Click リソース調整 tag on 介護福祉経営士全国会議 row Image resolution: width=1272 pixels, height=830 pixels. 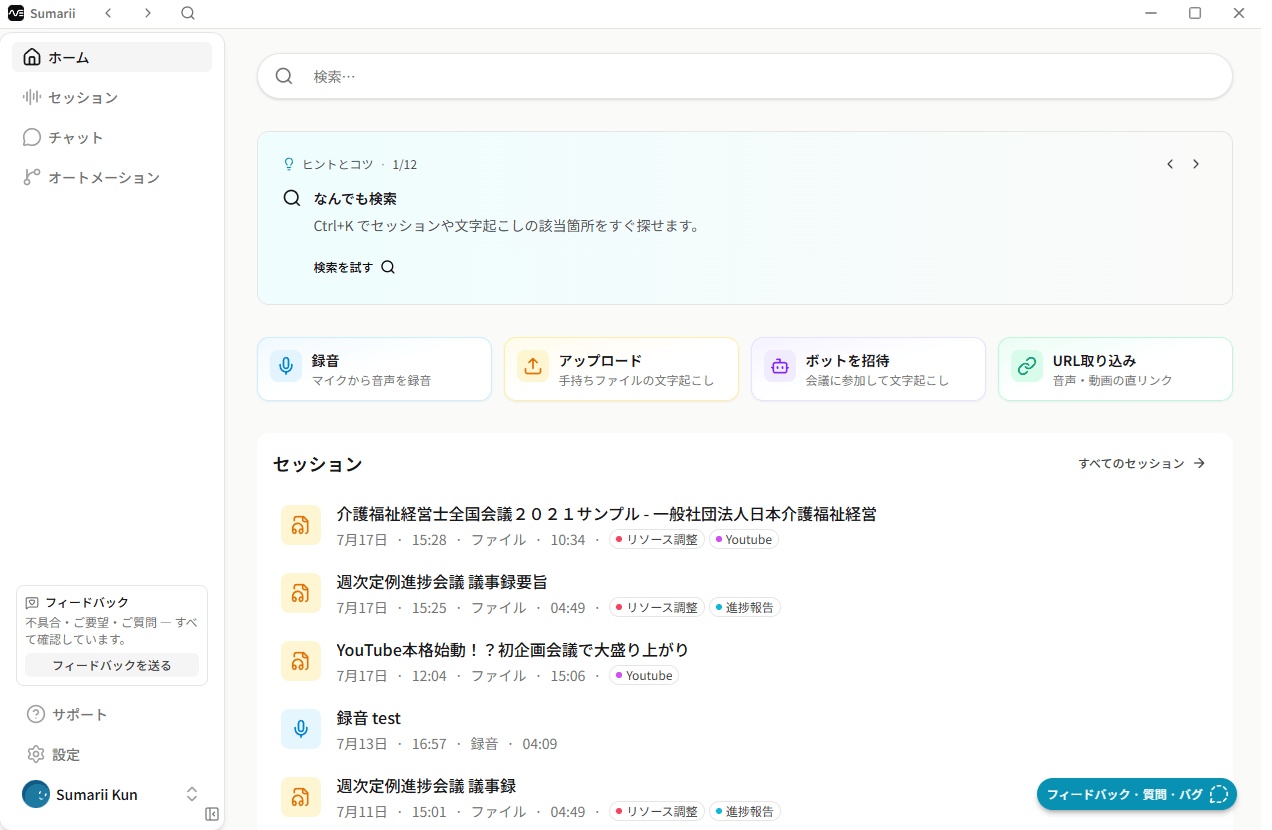[657, 540]
